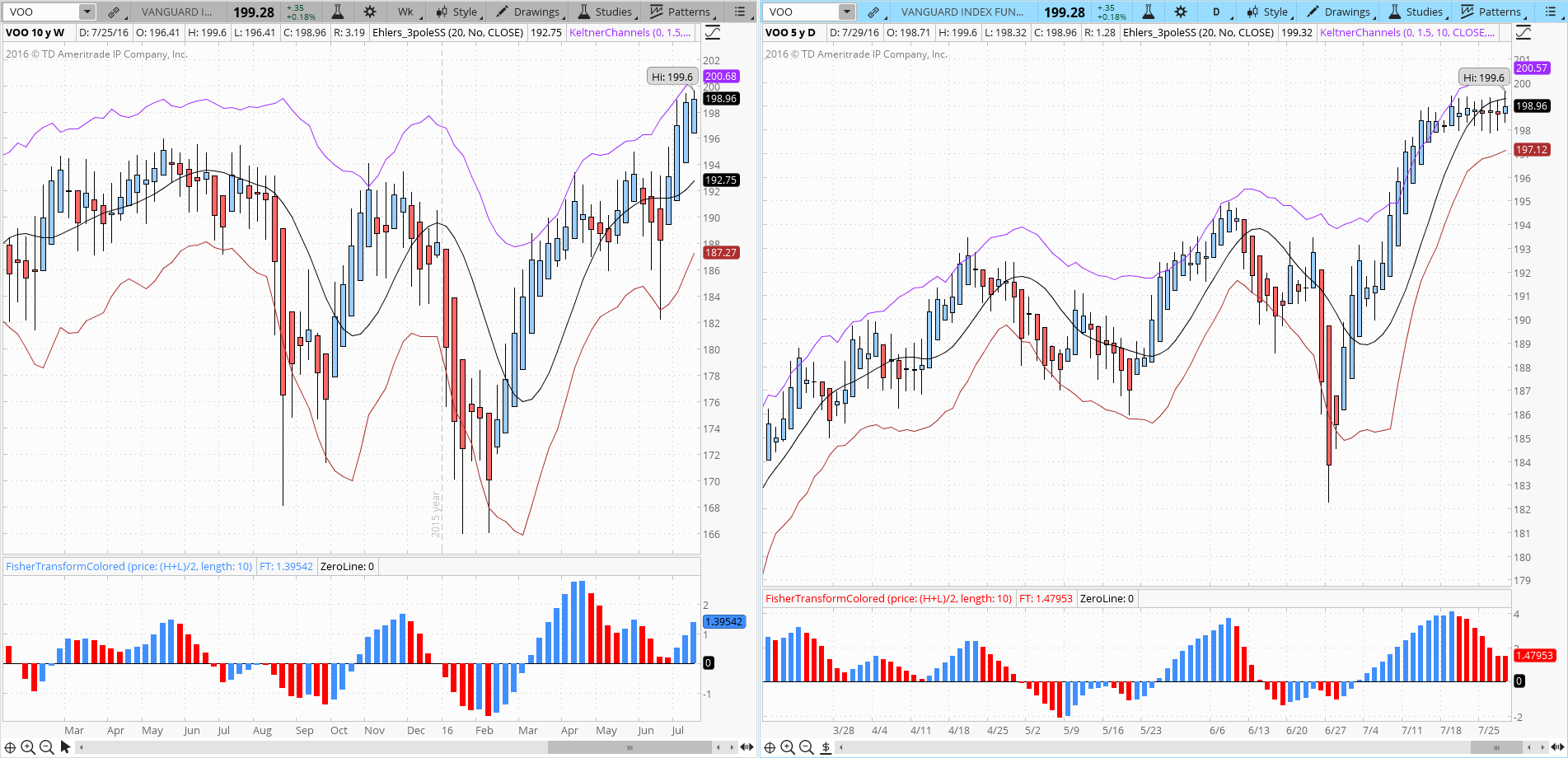Open chart settings gear in the right chart
The image size is (1568, 758).
point(1181,12)
